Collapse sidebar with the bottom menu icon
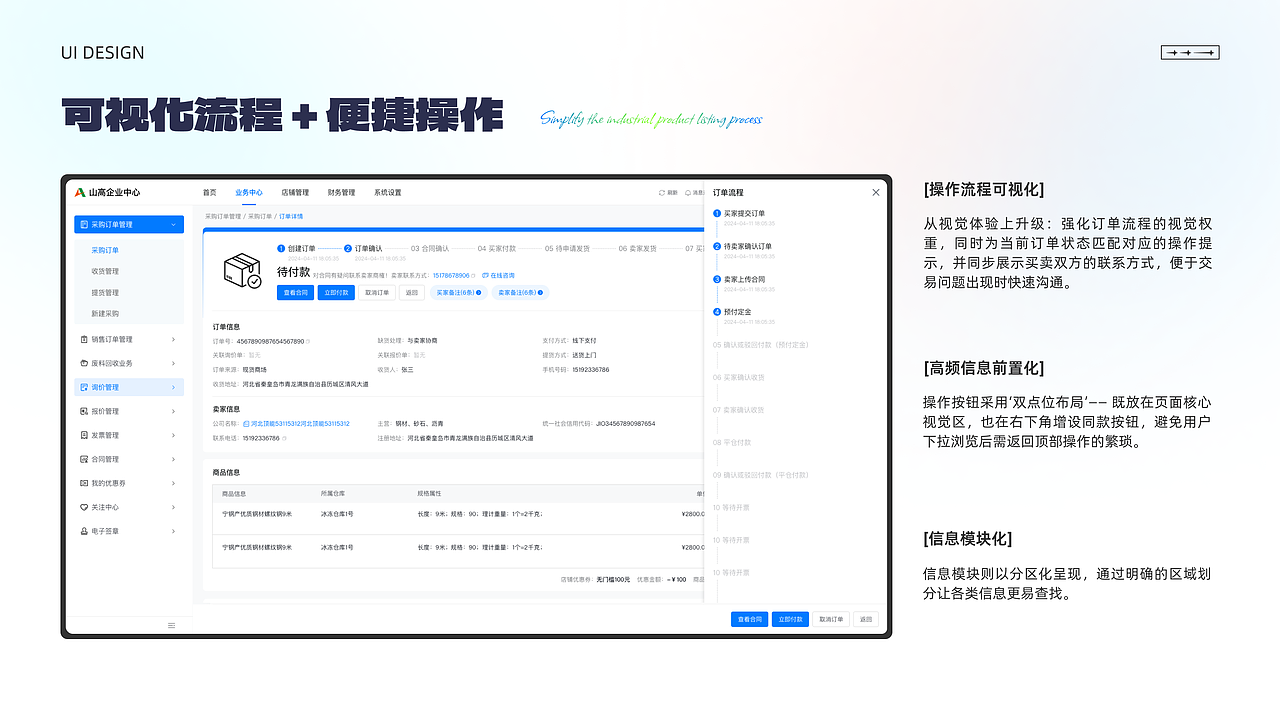This screenshot has height=720, width=1280. [171, 625]
